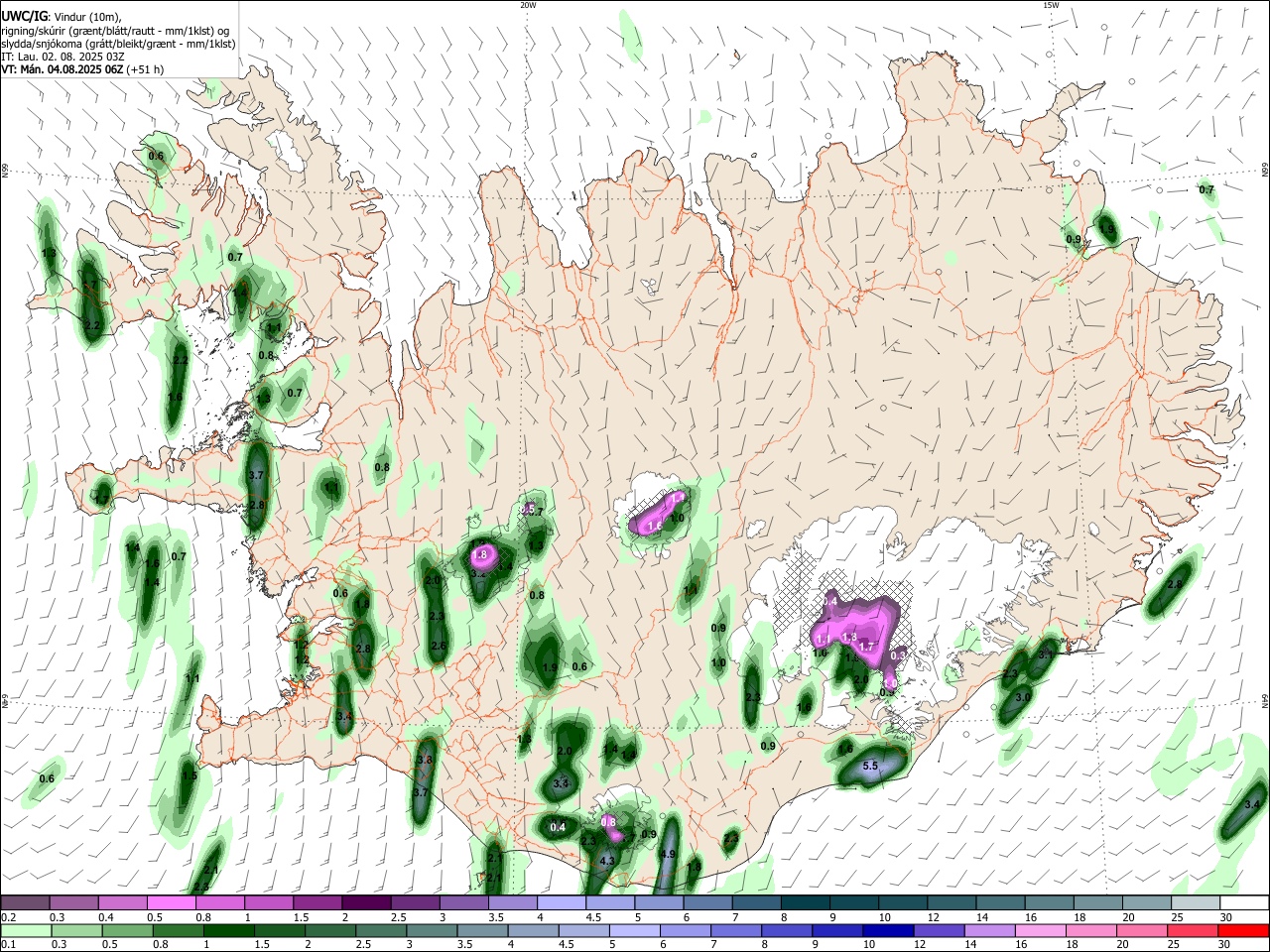Viewport: 1270px width, 952px height.
Task: Click the 'UWC/IG: Vindur (10m)' title text
Action: 61,16
